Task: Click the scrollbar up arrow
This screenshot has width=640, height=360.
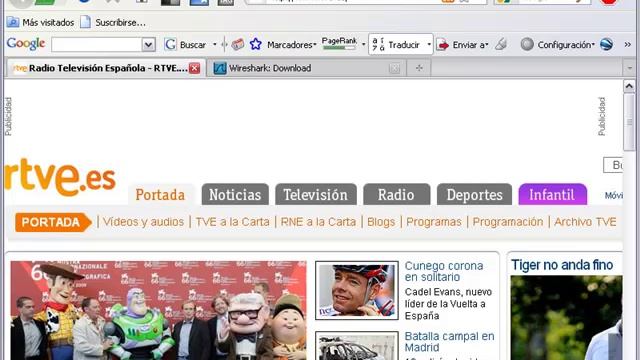Action: click(x=629, y=86)
